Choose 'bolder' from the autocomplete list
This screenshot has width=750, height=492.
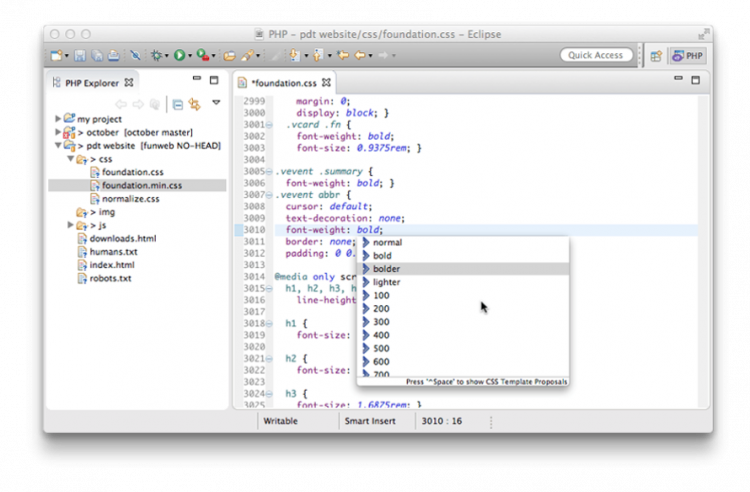tap(387, 269)
